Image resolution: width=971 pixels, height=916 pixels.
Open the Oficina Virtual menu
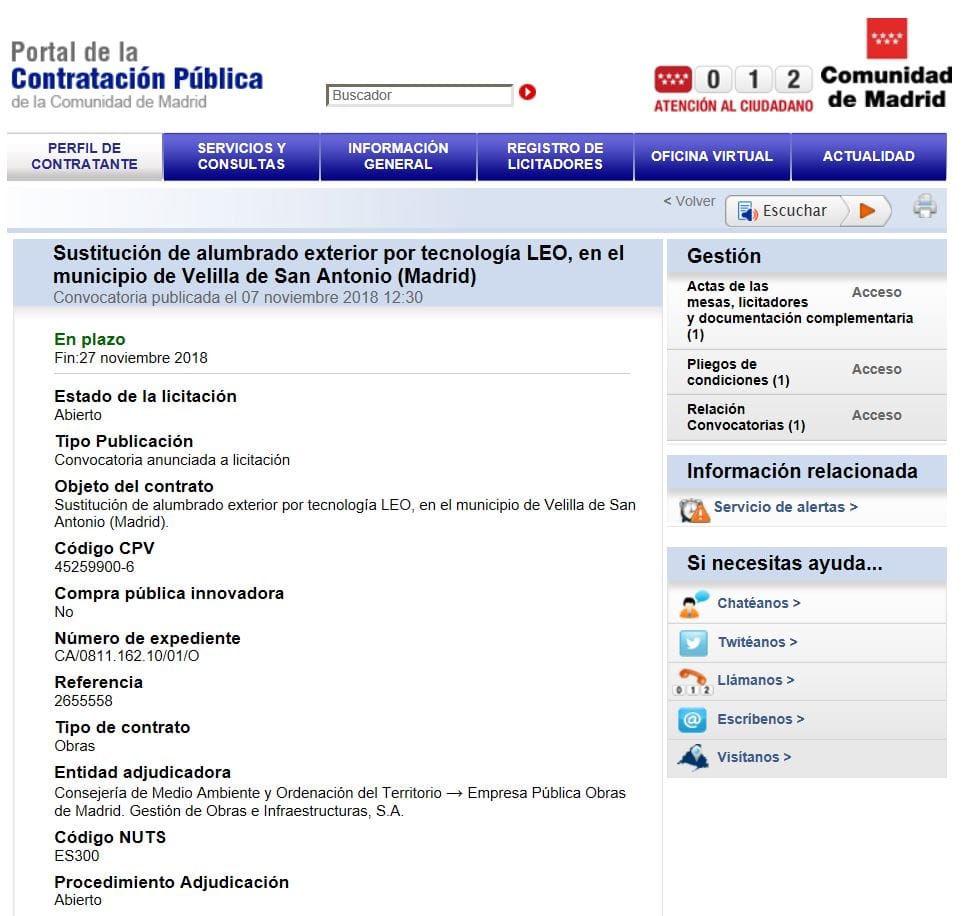pos(712,157)
